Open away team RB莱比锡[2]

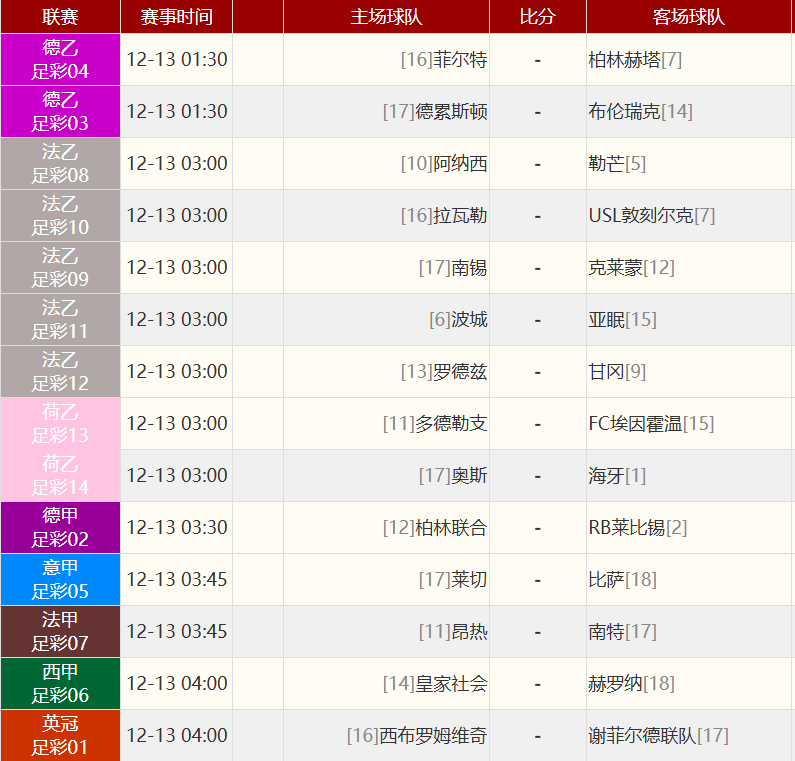pos(638,527)
